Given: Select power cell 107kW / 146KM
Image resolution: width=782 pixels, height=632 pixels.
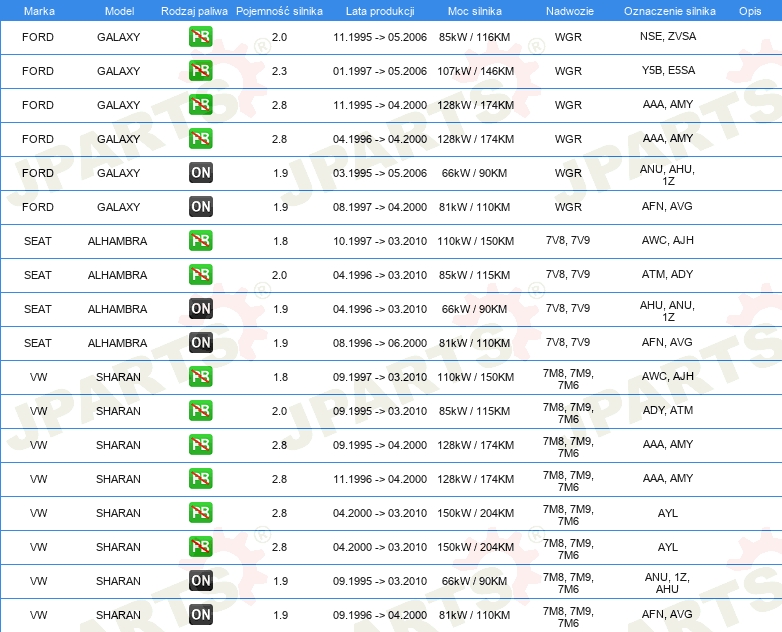Looking at the screenshot, I should tap(475, 71).
